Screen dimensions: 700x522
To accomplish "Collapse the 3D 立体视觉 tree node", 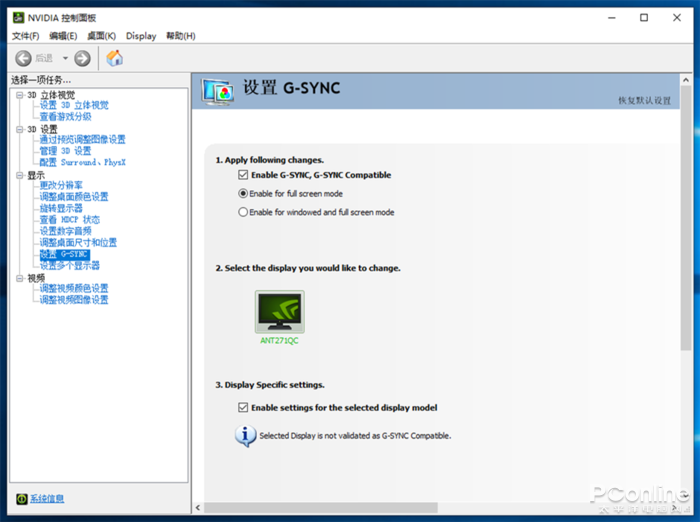I will (20, 95).
